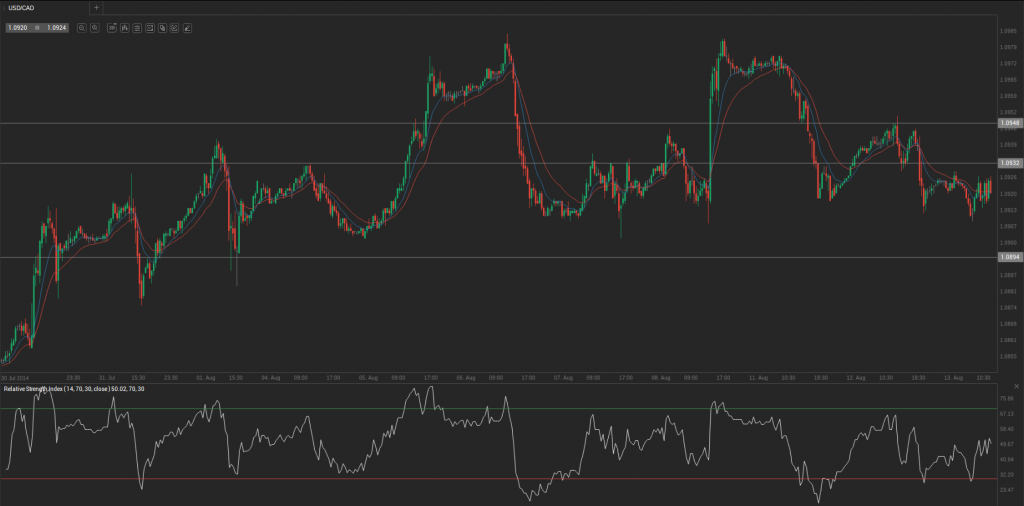Image resolution: width=1024 pixels, height=506 pixels.
Task: Click the 08. Aug date axis label
Action: tap(661, 377)
